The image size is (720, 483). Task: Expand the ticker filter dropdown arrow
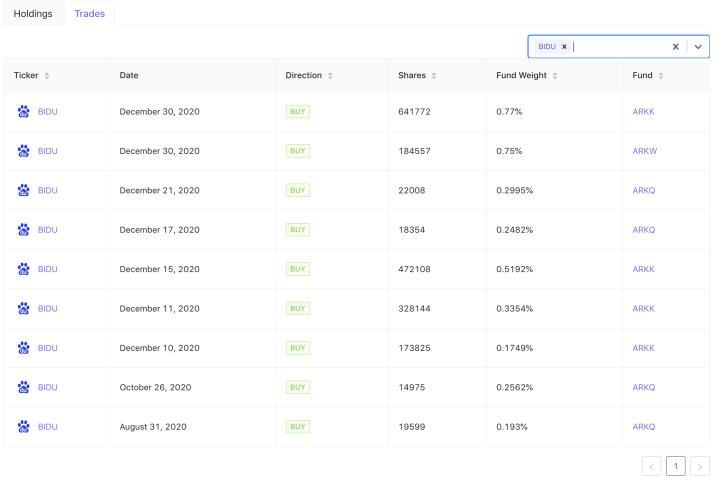[698, 46]
